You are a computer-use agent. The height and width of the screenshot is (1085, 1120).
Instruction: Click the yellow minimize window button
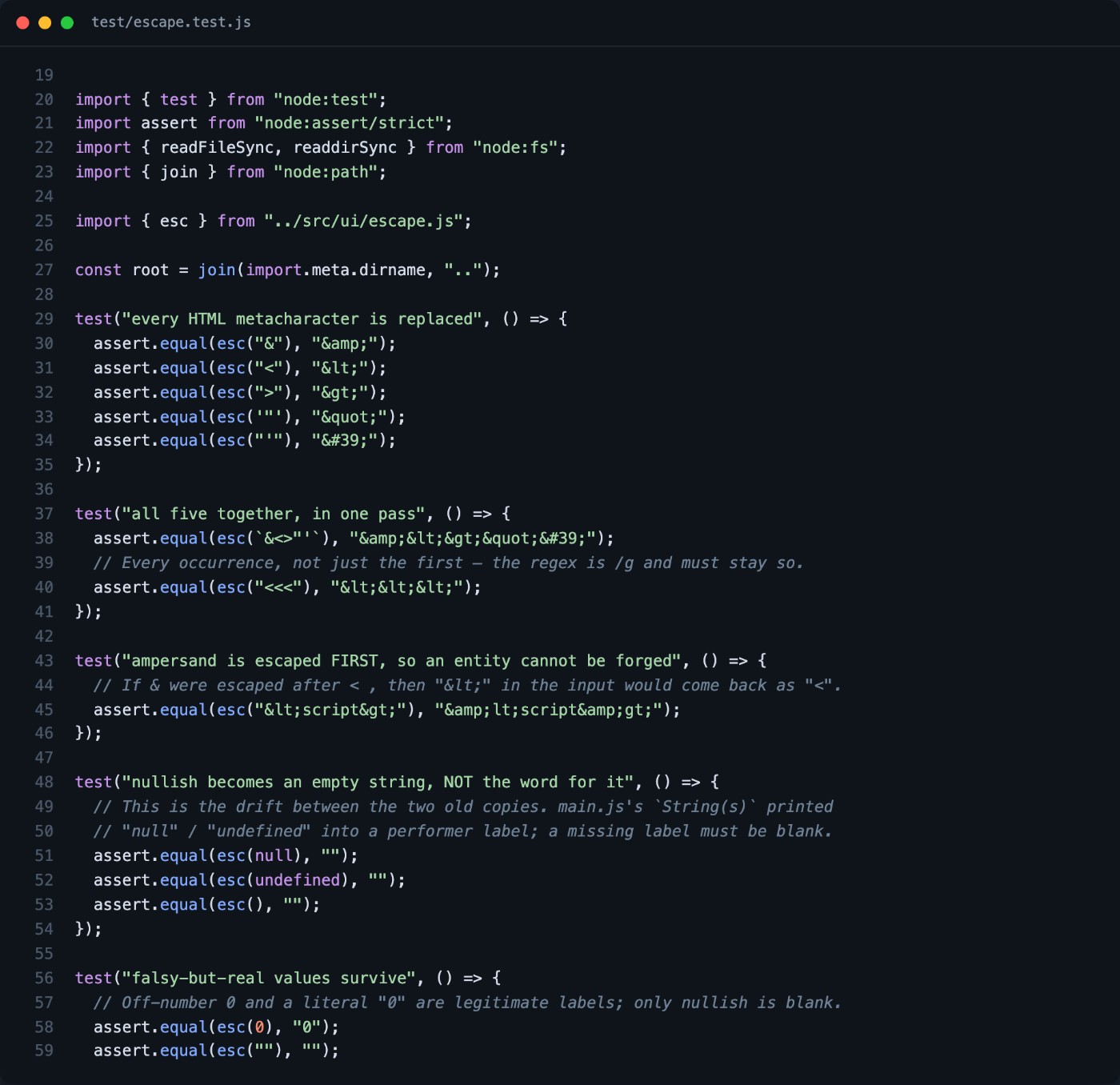point(45,22)
